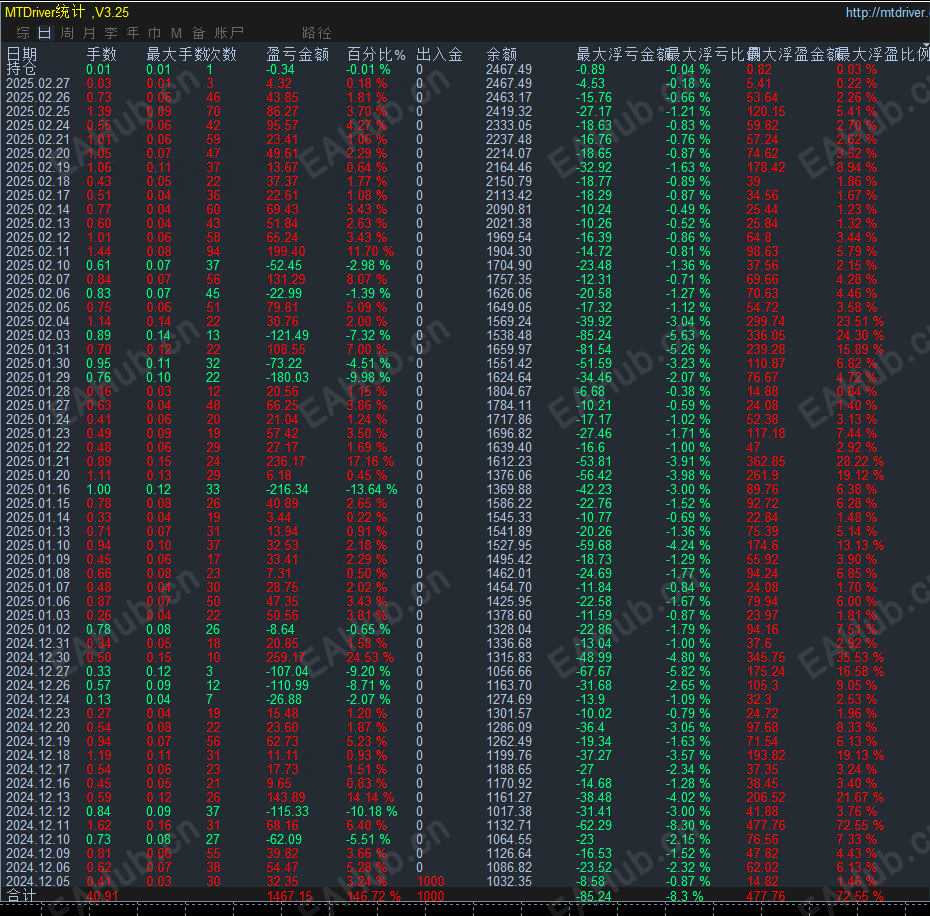Click percentage -9.98 % on 2025.01.29
930x916 pixels.
pyautogui.click(x=368, y=377)
